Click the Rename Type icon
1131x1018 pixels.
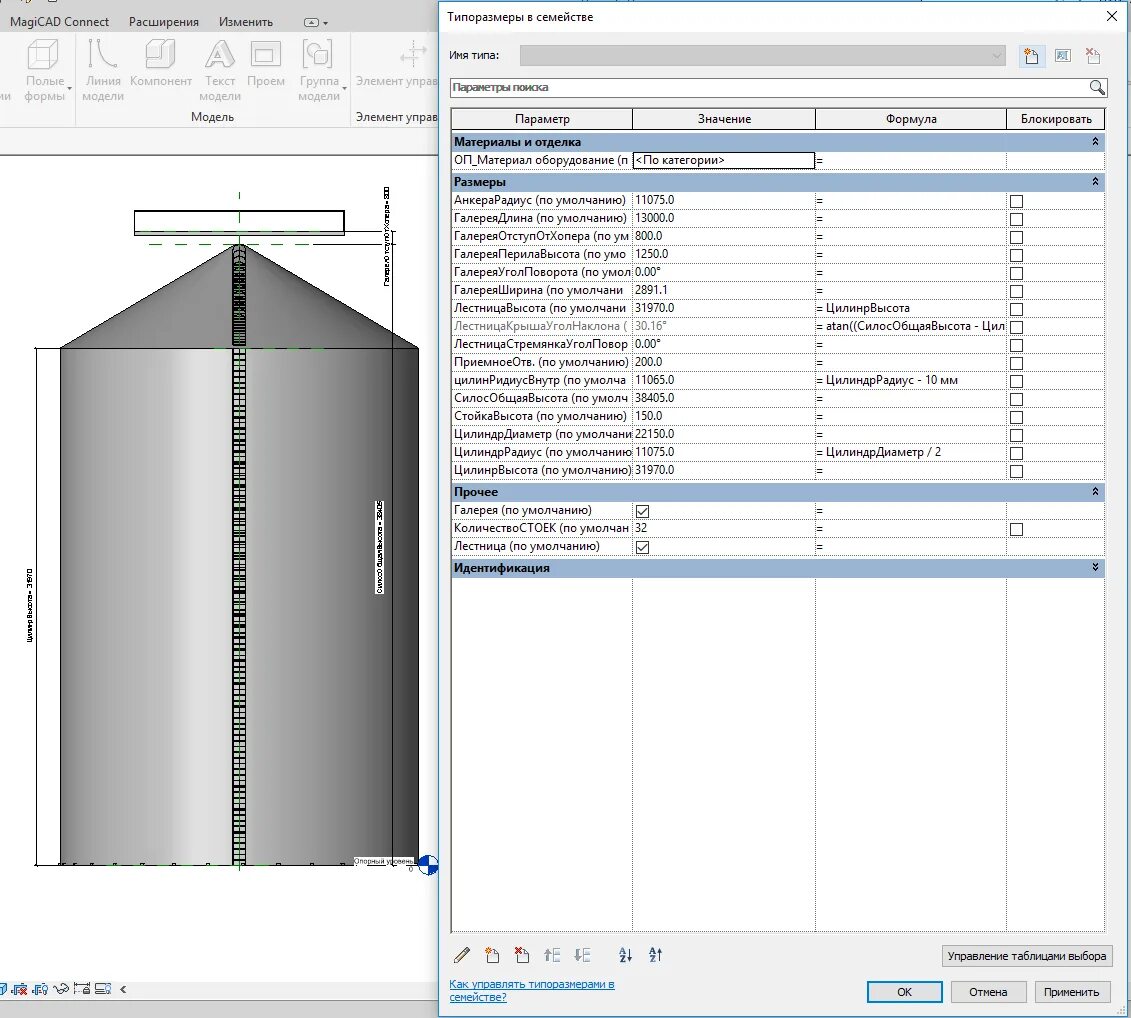[x=1062, y=56]
